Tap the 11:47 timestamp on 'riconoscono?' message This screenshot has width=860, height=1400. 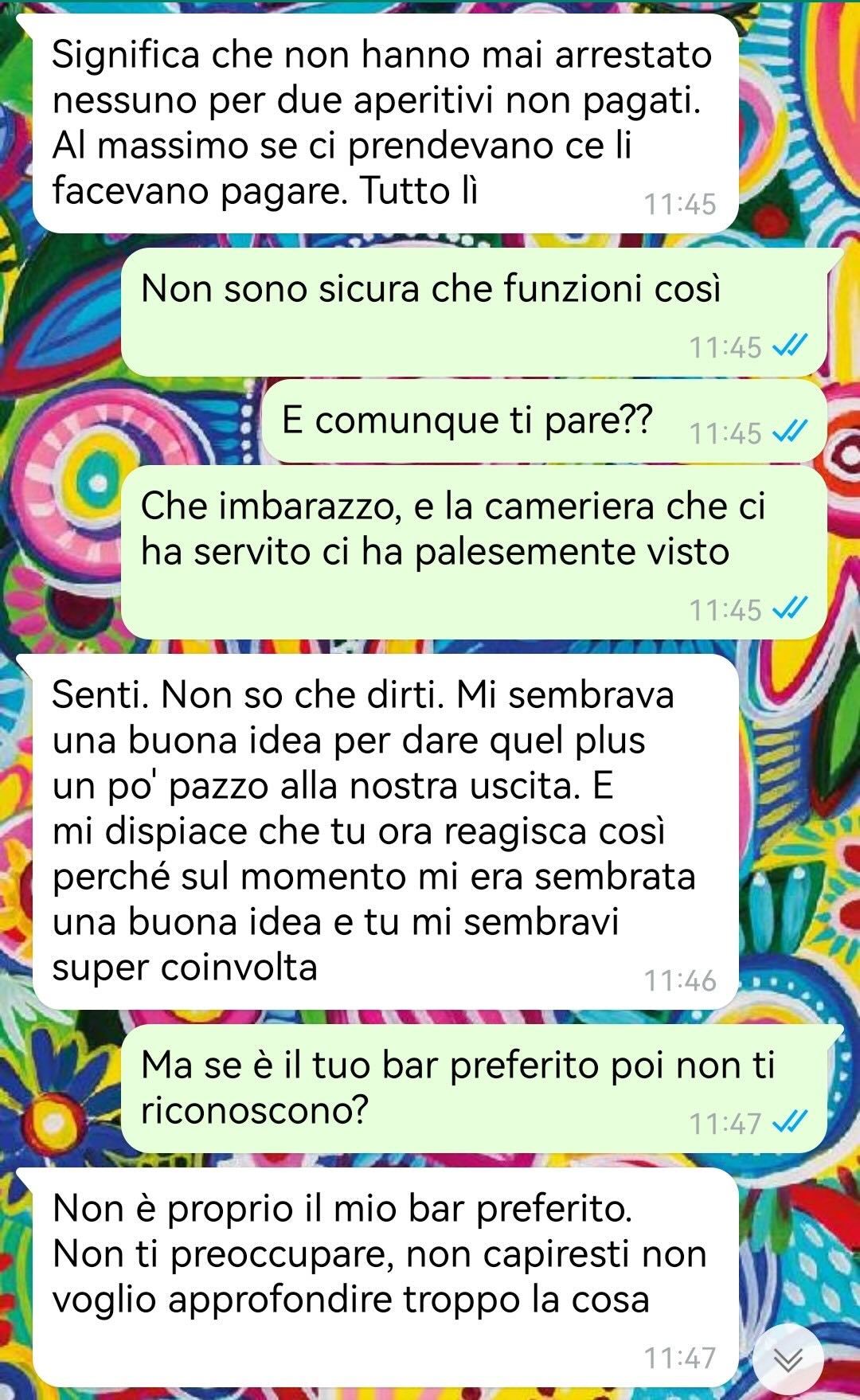[x=725, y=1124]
